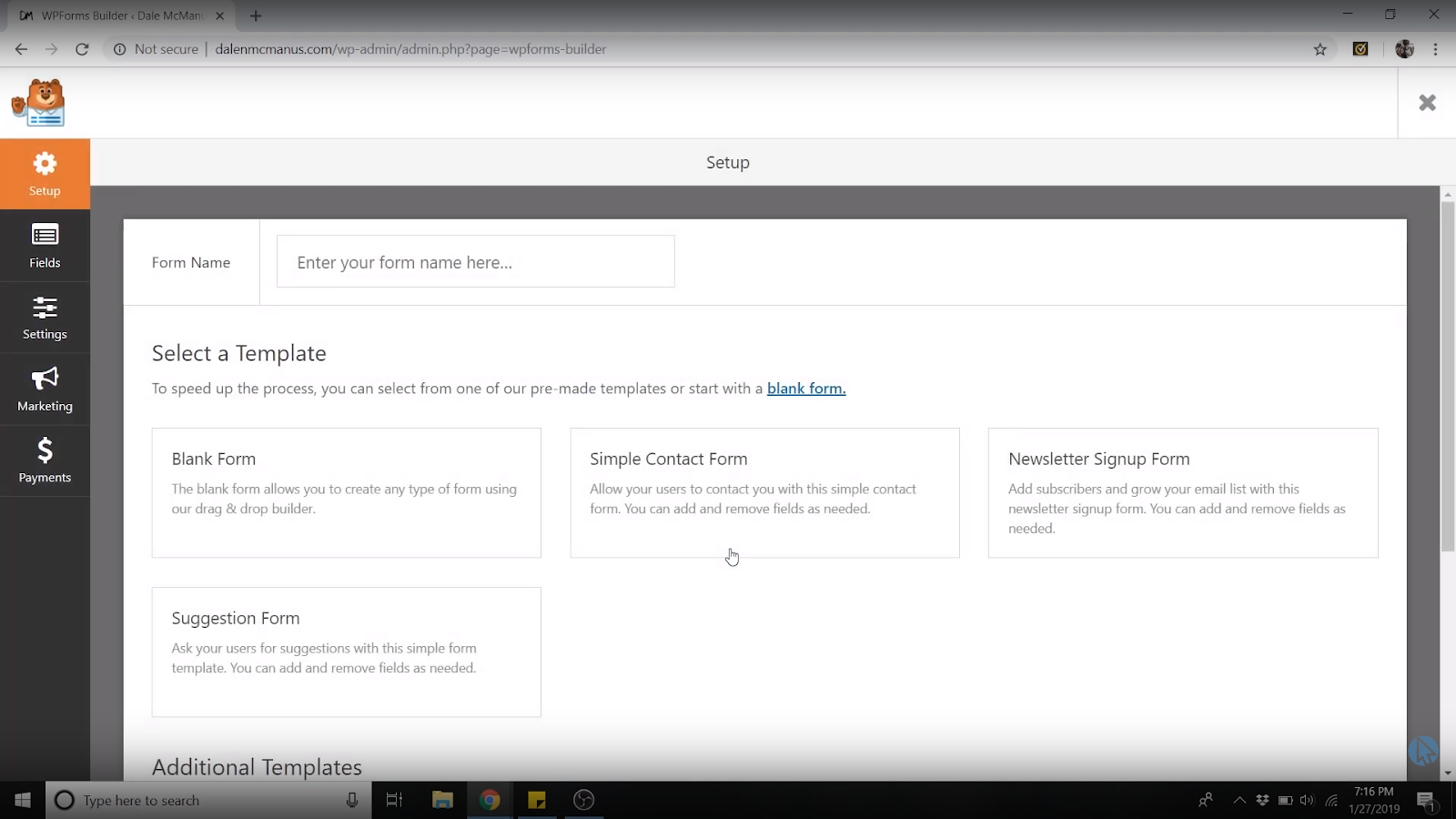
Task: Exit the WPForms builder with the X
Action: [x=1427, y=103]
